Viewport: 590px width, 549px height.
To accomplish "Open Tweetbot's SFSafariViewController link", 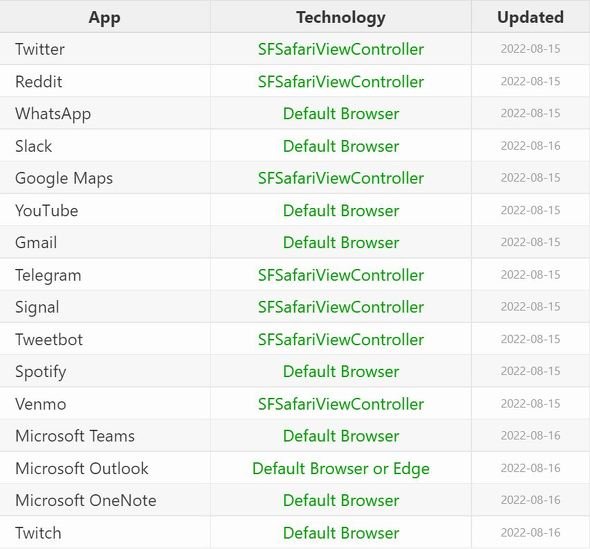I will (341, 339).
